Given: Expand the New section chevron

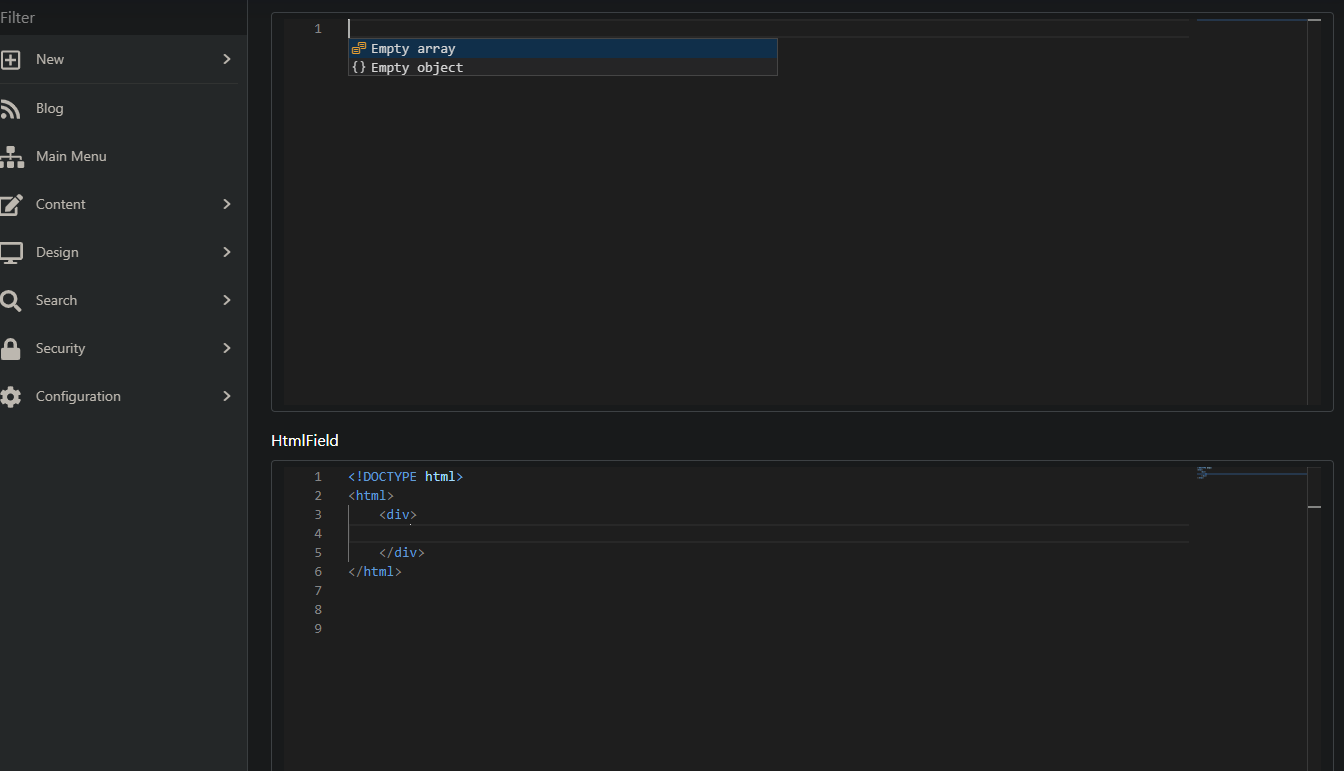Looking at the screenshot, I should (227, 60).
